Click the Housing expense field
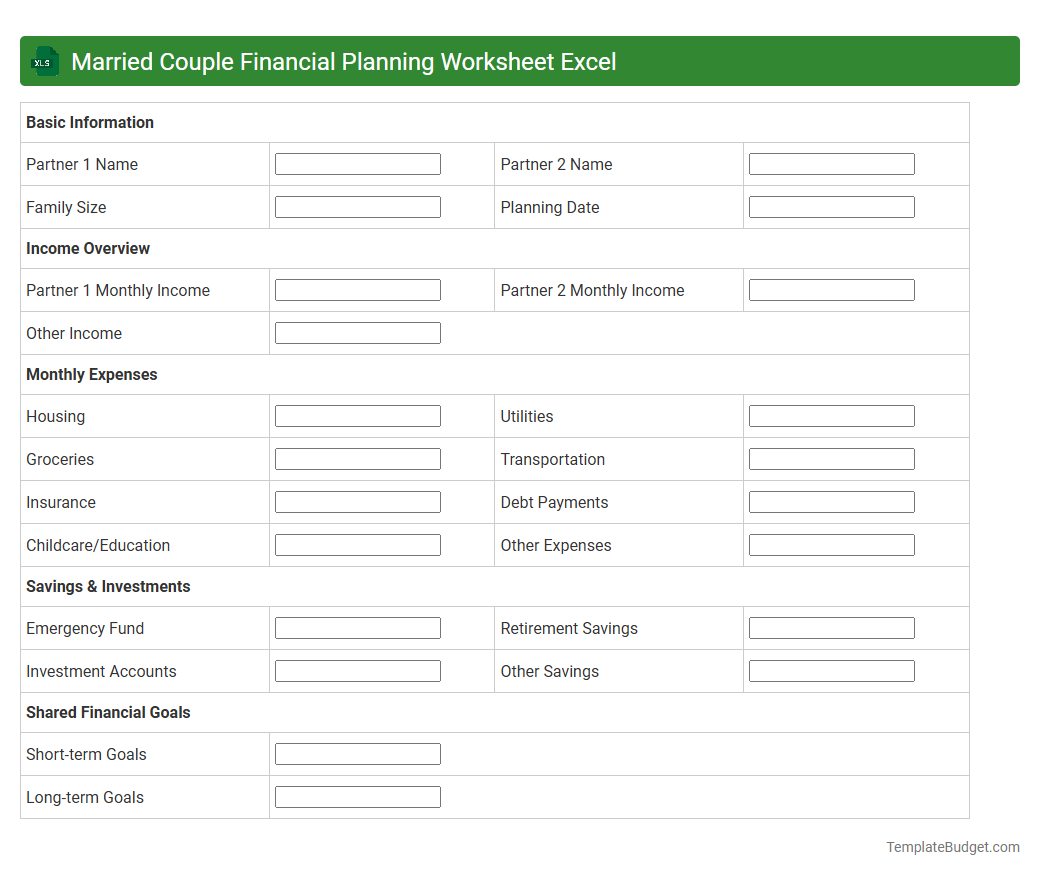1040x876 pixels. click(x=357, y=415)
